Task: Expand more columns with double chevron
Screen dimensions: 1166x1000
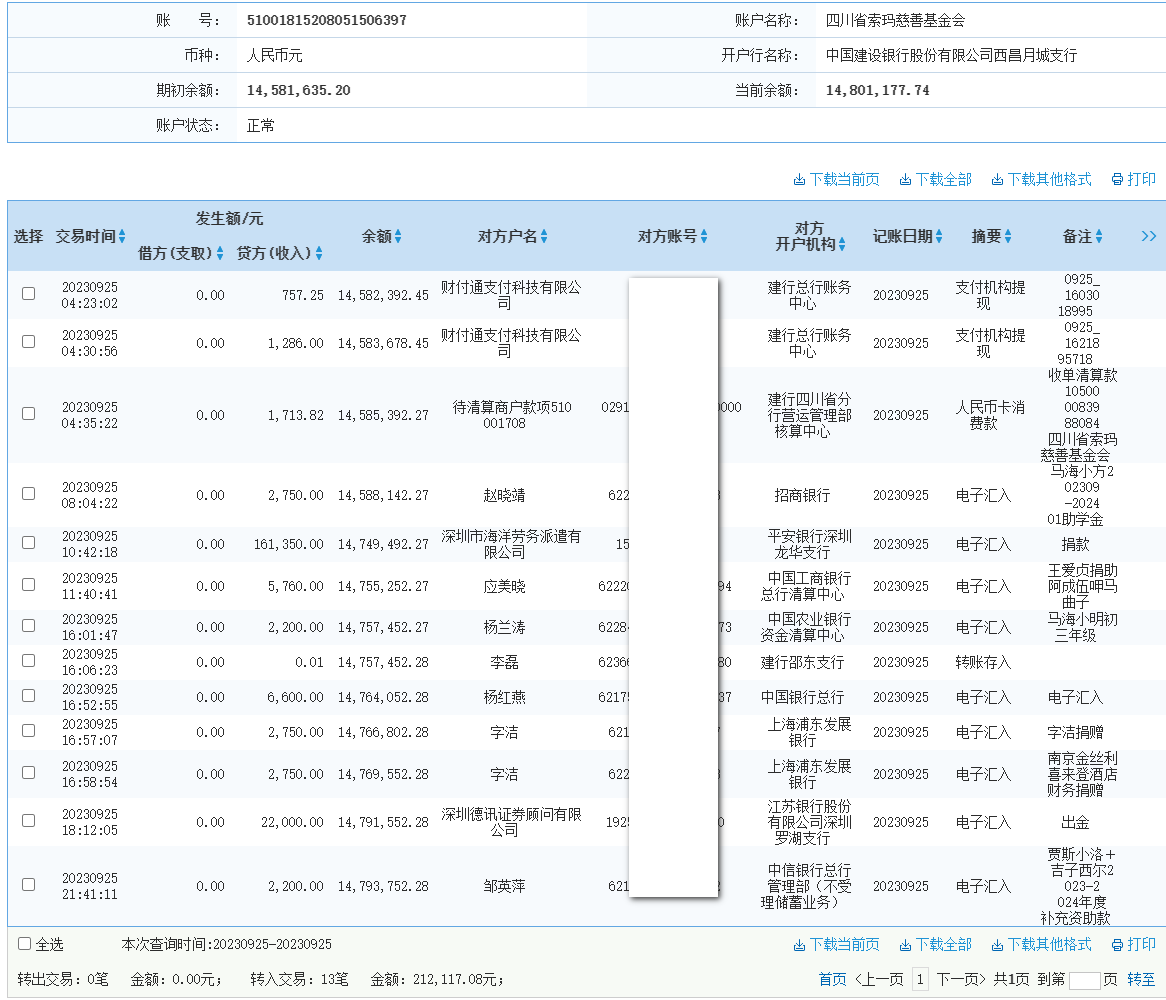Action: point(1149,236)
